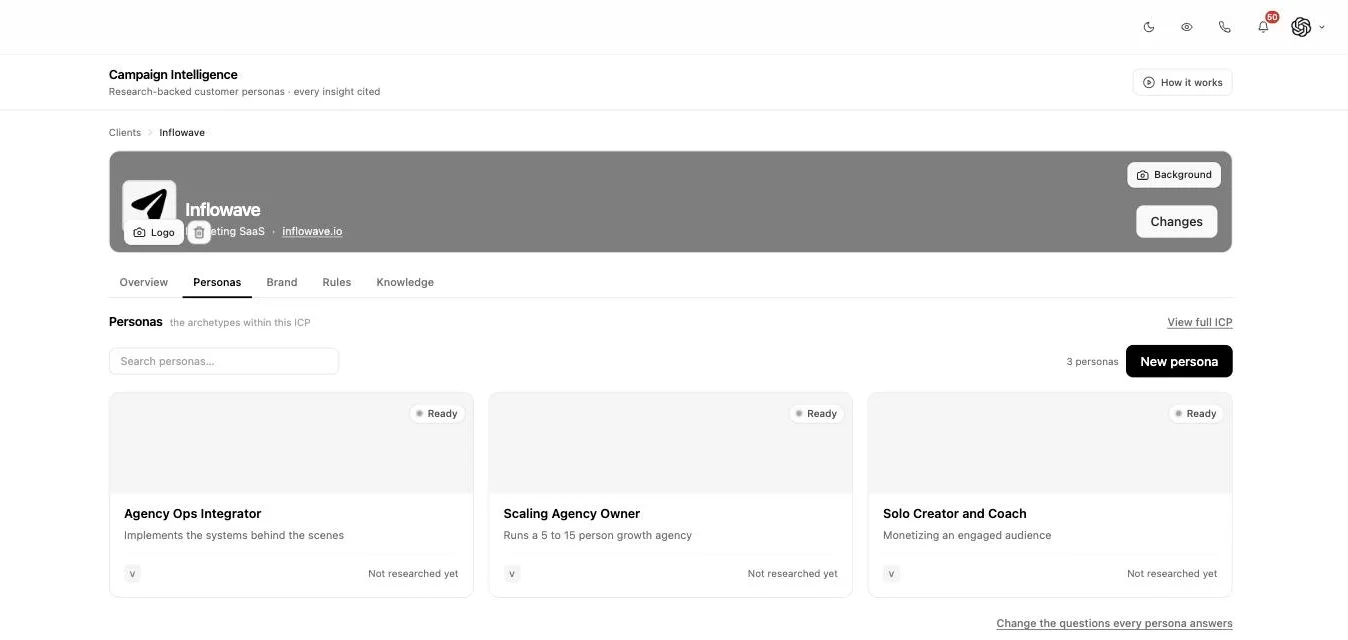The height and width of the screenshot is (640, 1348).
Task: Click Not researched yet on Scaling Agency card
Action: click(x=793, y=574)
